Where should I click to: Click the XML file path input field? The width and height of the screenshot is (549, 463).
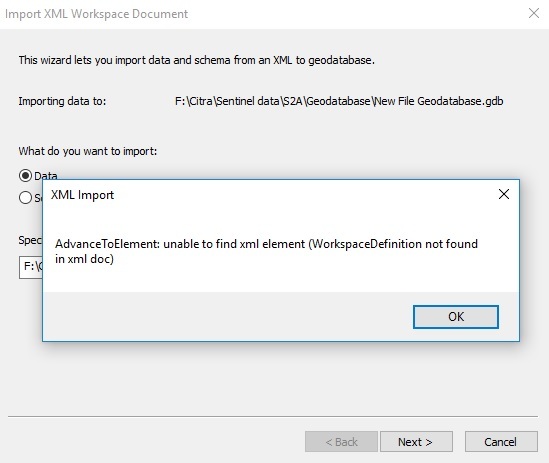(x=31, y=267)
